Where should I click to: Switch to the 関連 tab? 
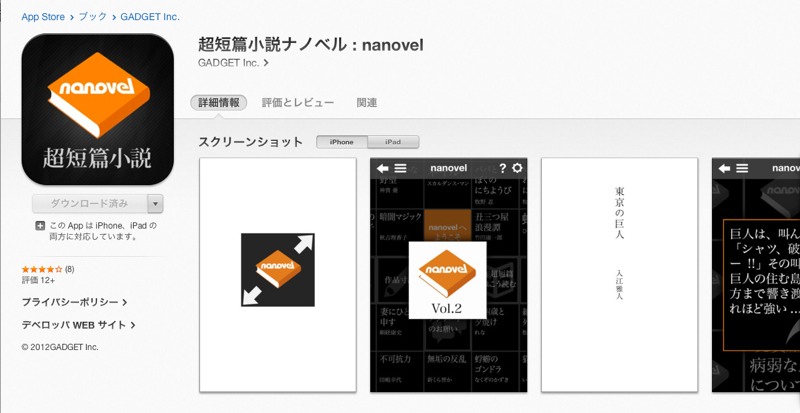tap(366, 103)
